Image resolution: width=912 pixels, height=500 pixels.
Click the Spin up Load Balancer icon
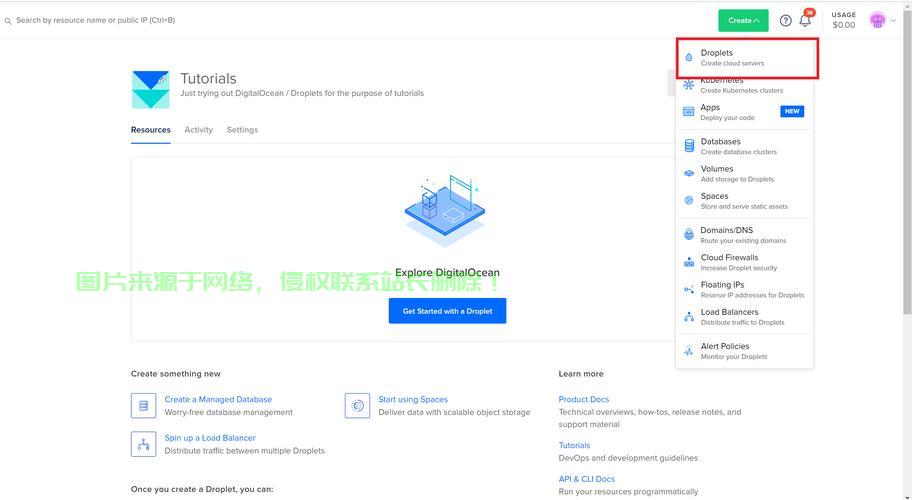click(143, 444)
